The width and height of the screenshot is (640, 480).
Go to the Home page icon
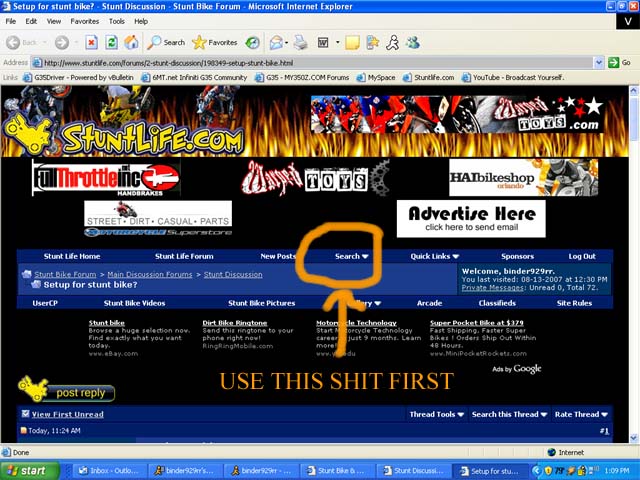[x=131, y=42]
